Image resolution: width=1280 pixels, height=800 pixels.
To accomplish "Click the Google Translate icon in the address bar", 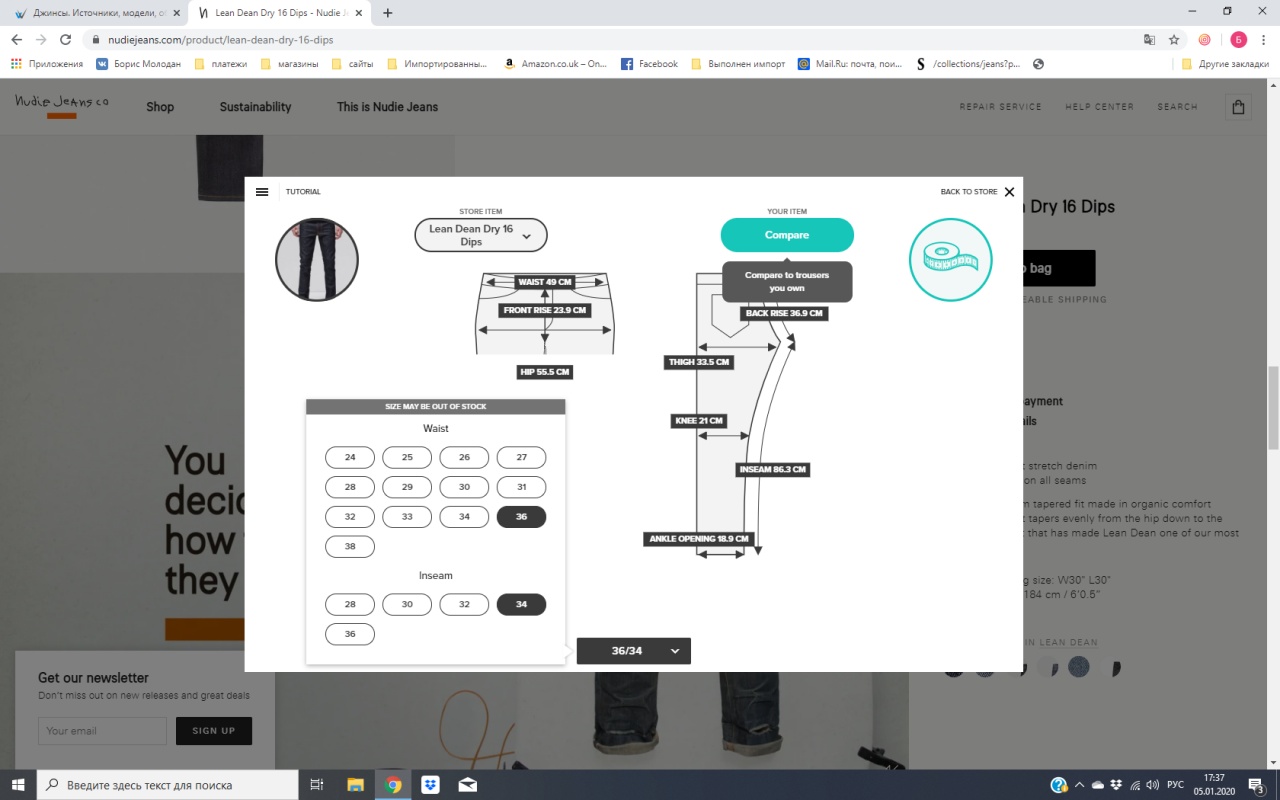I will point(1150,40).
